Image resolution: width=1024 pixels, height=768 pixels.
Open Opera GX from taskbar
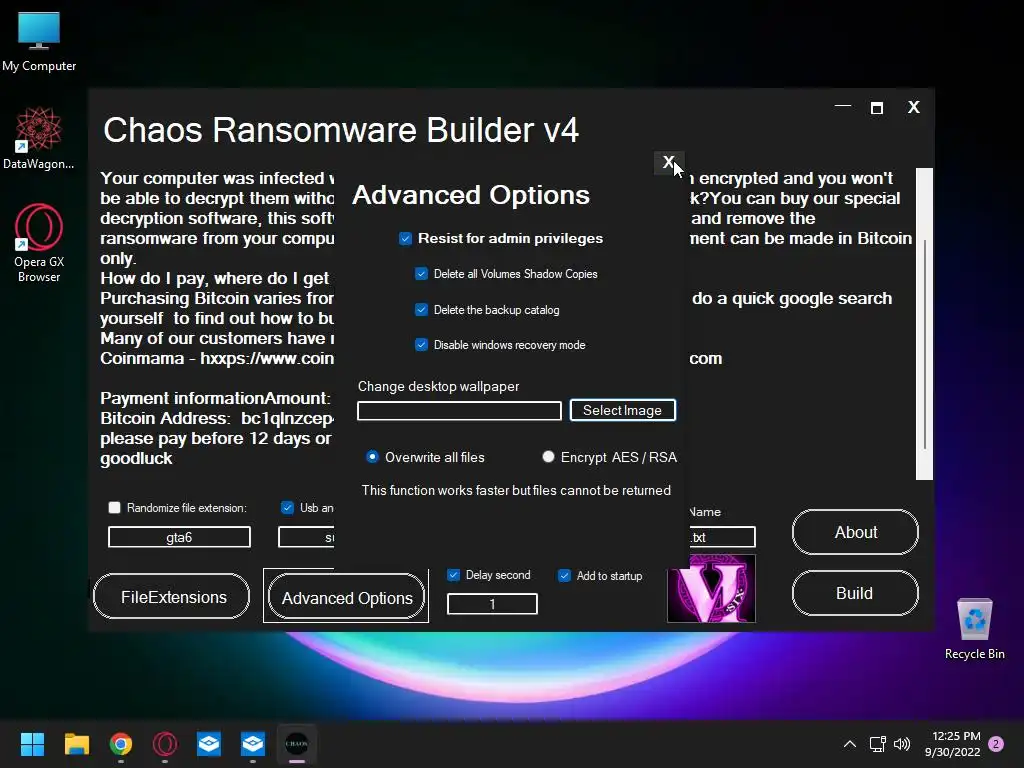pos(165,744)
